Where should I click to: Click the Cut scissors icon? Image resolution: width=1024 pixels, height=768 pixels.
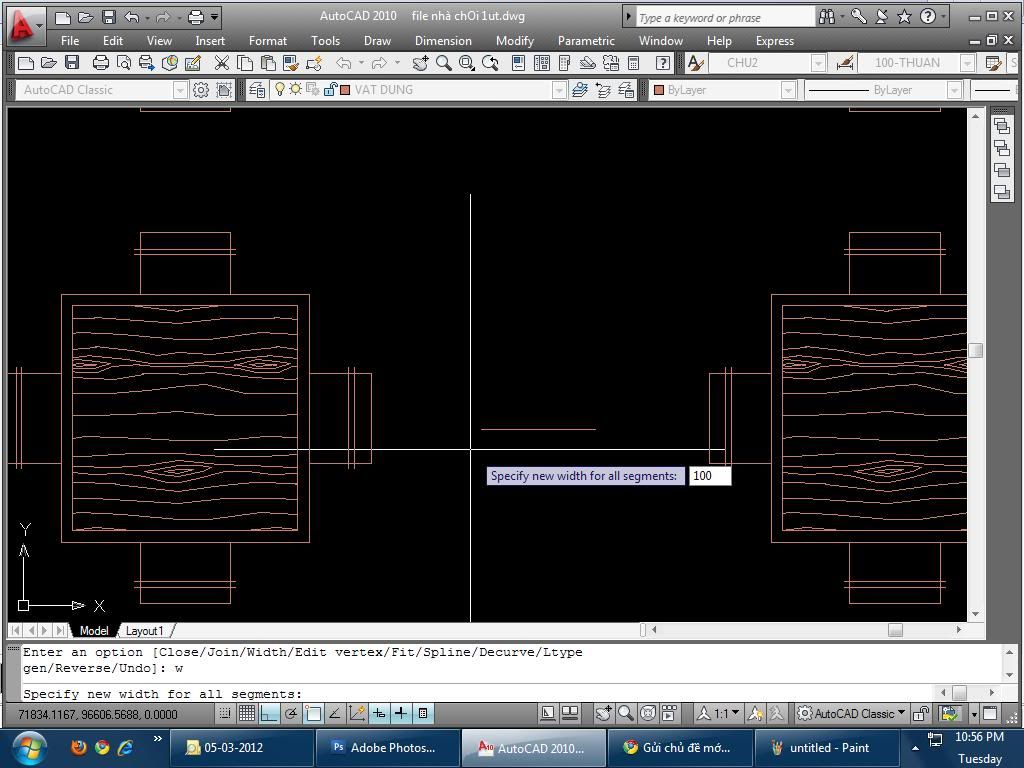pos(222,63)
